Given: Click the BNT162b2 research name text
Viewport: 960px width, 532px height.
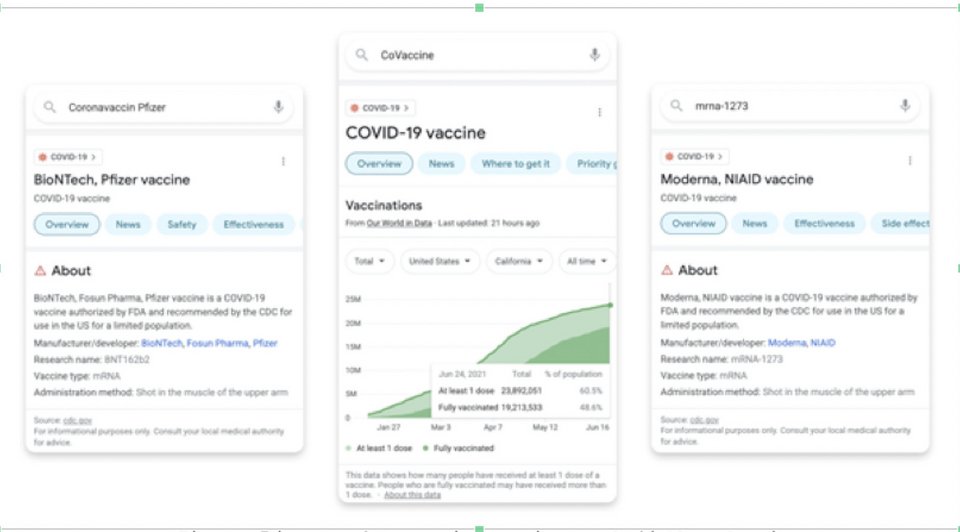Looking at the screenshot, I should coord(127,359).
